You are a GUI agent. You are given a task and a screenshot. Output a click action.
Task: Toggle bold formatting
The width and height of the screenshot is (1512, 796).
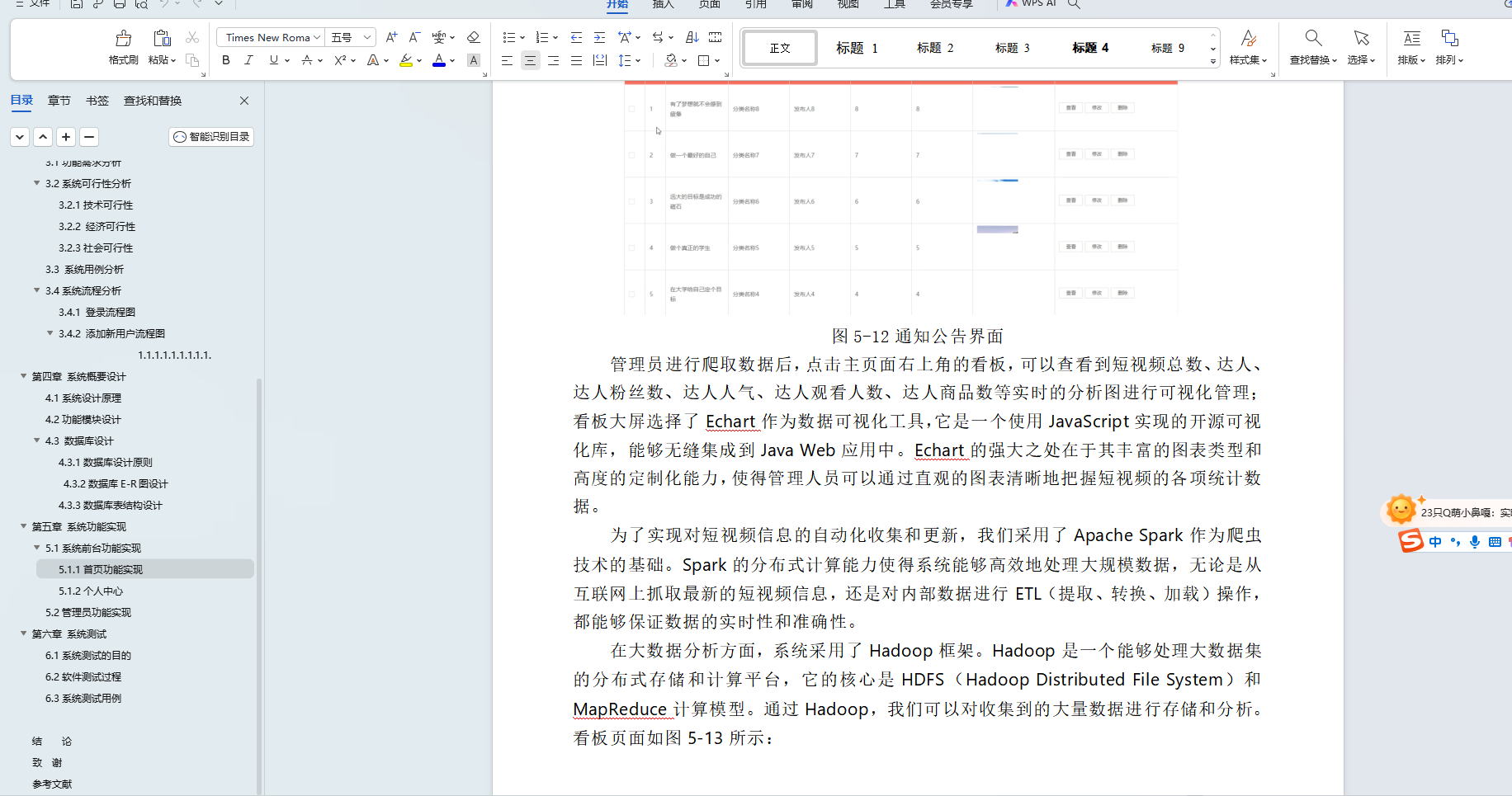225,60
